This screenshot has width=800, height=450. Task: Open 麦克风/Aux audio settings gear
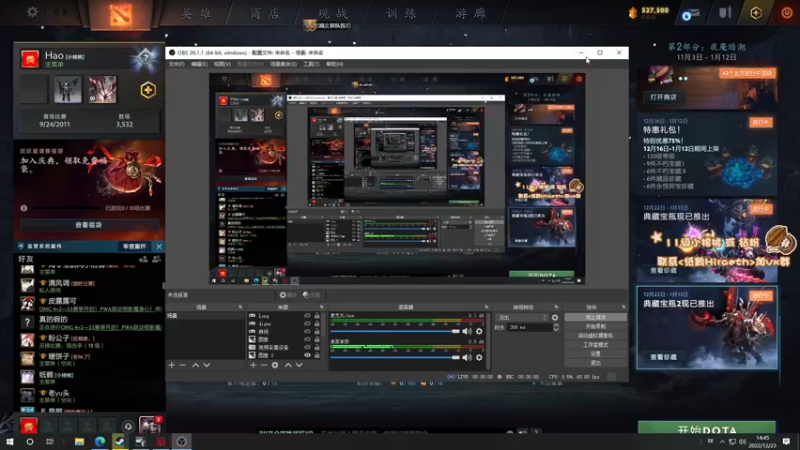pyautogui.click(x=479, y=331)
